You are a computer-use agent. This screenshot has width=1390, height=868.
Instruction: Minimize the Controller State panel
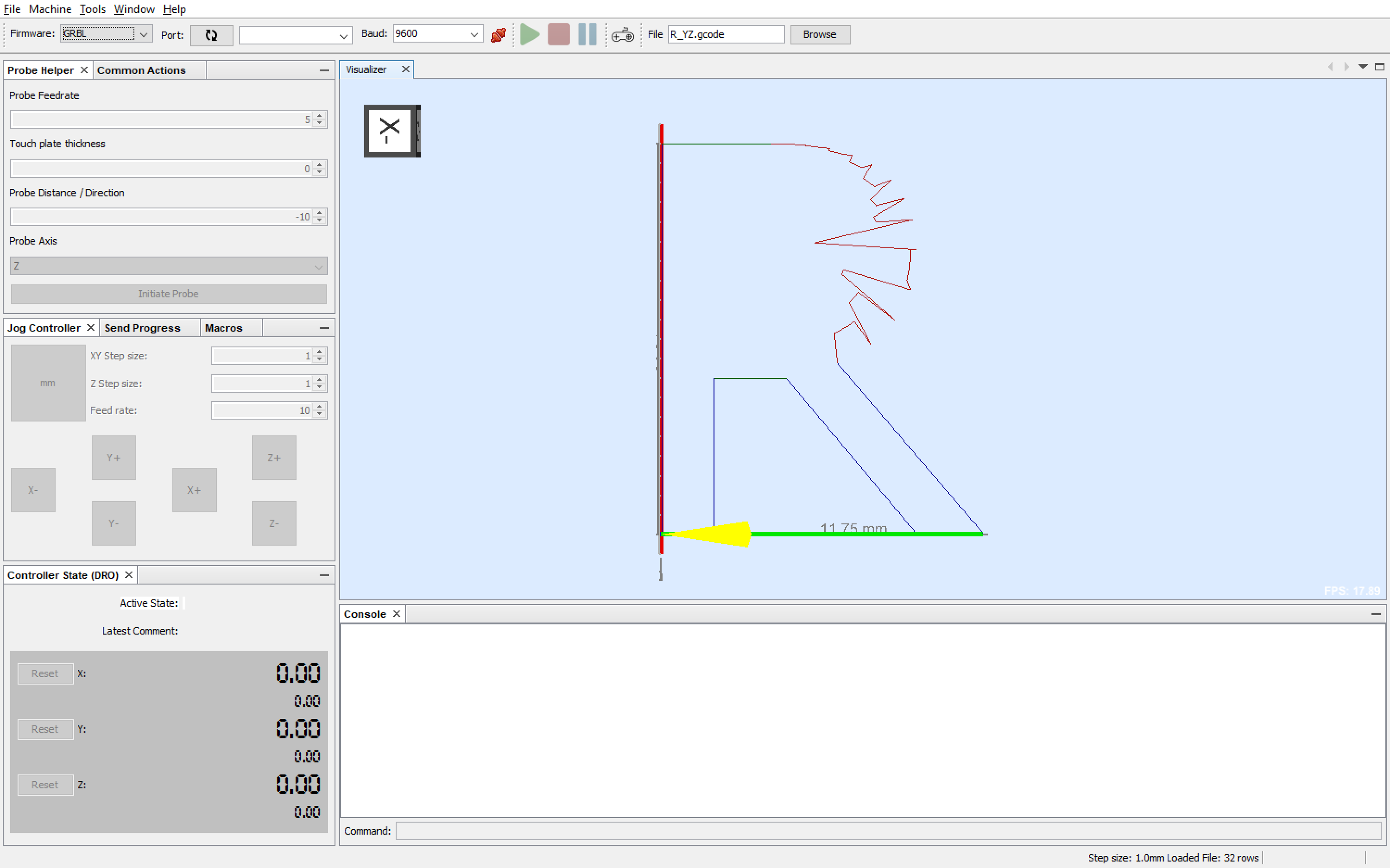click(x=324, y=575)
